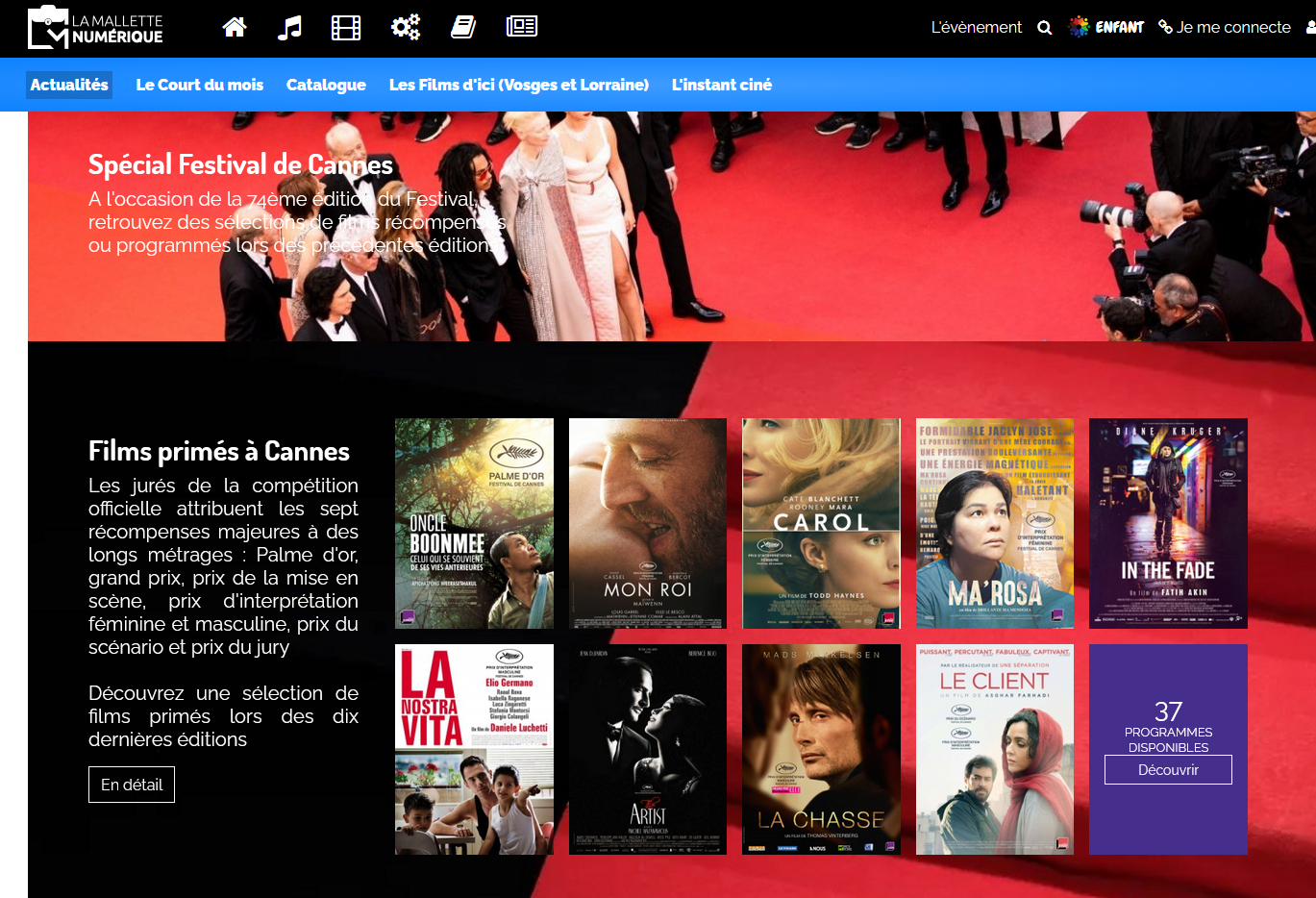Open the Catalogue tab

point(326,85)
